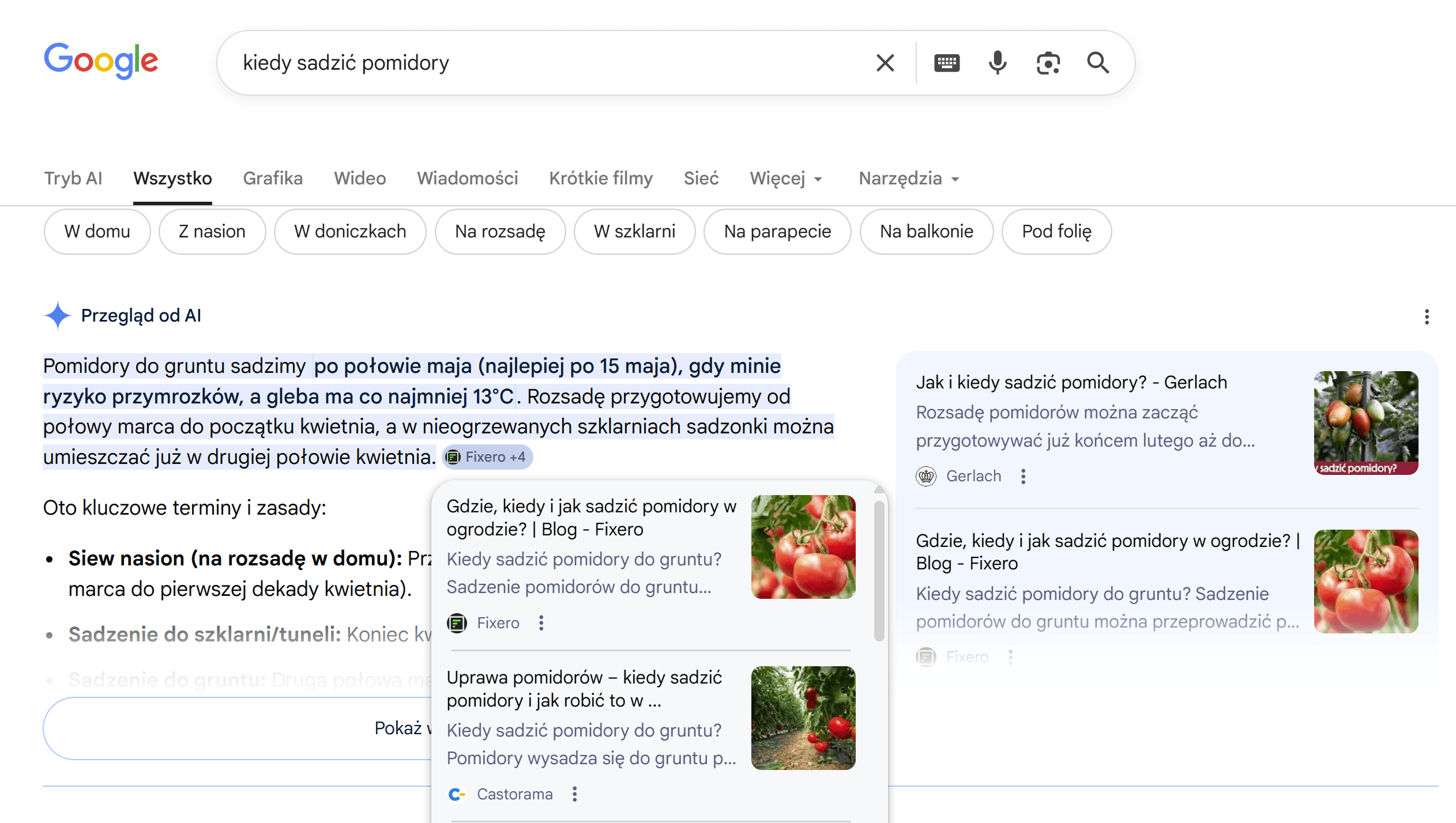
Task: Switch to the Tryb AI tab
Action: 73,179
